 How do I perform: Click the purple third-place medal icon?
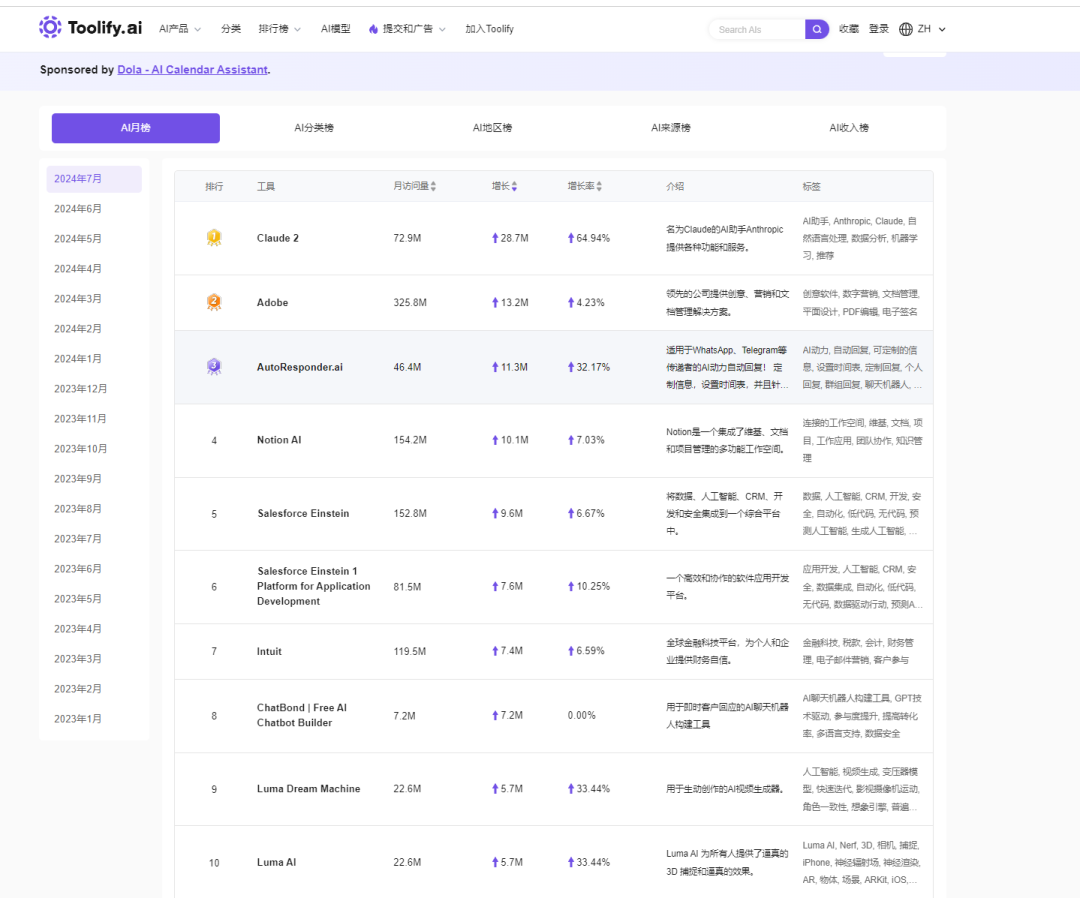[213, 367]
